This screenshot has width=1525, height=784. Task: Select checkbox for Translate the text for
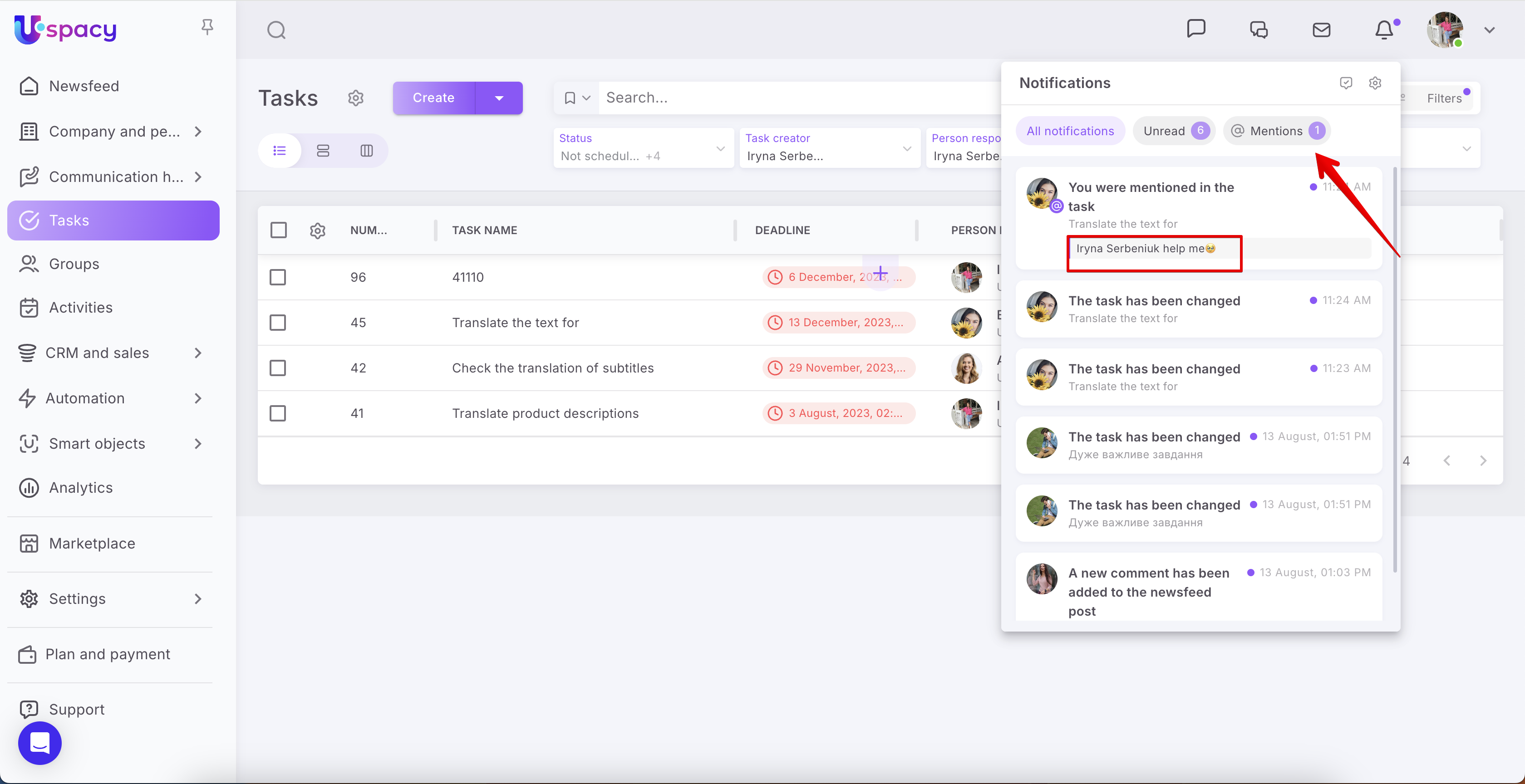pos(278,323)
